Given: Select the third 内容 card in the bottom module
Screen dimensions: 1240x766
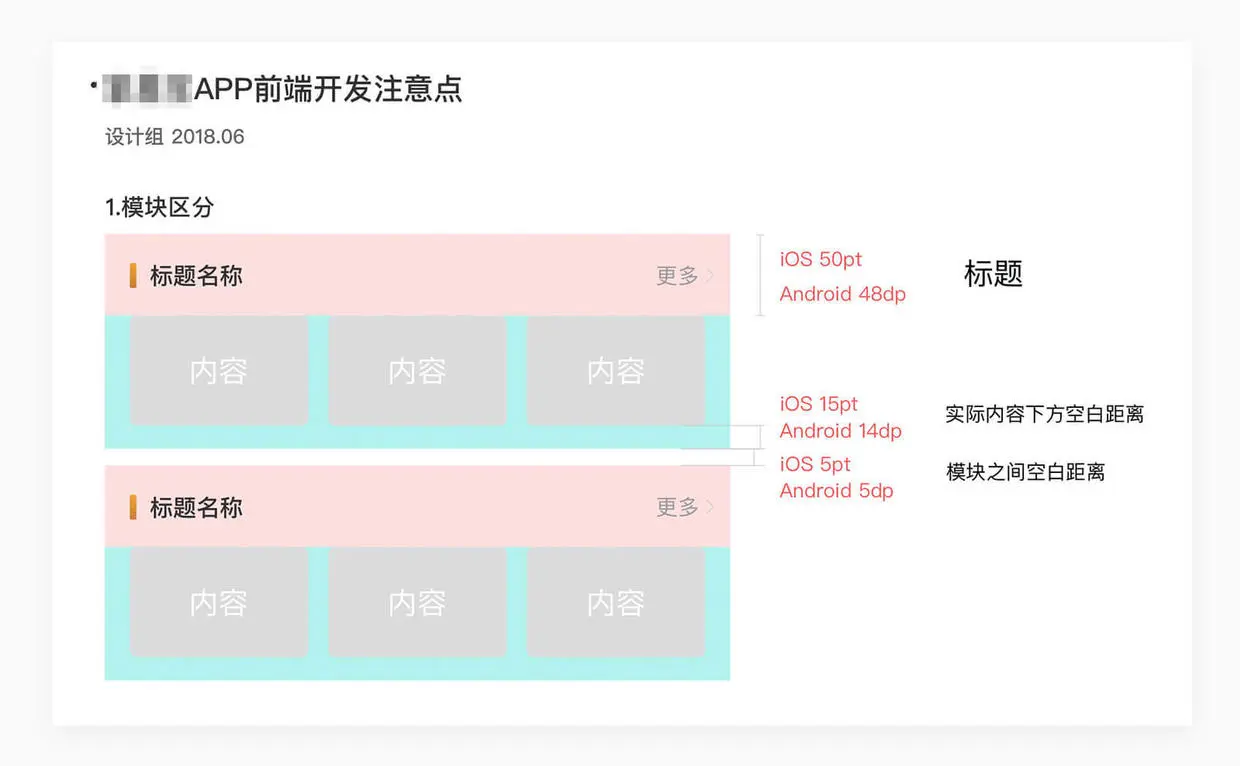Looking at the screenshot, I should click(616, 603).
